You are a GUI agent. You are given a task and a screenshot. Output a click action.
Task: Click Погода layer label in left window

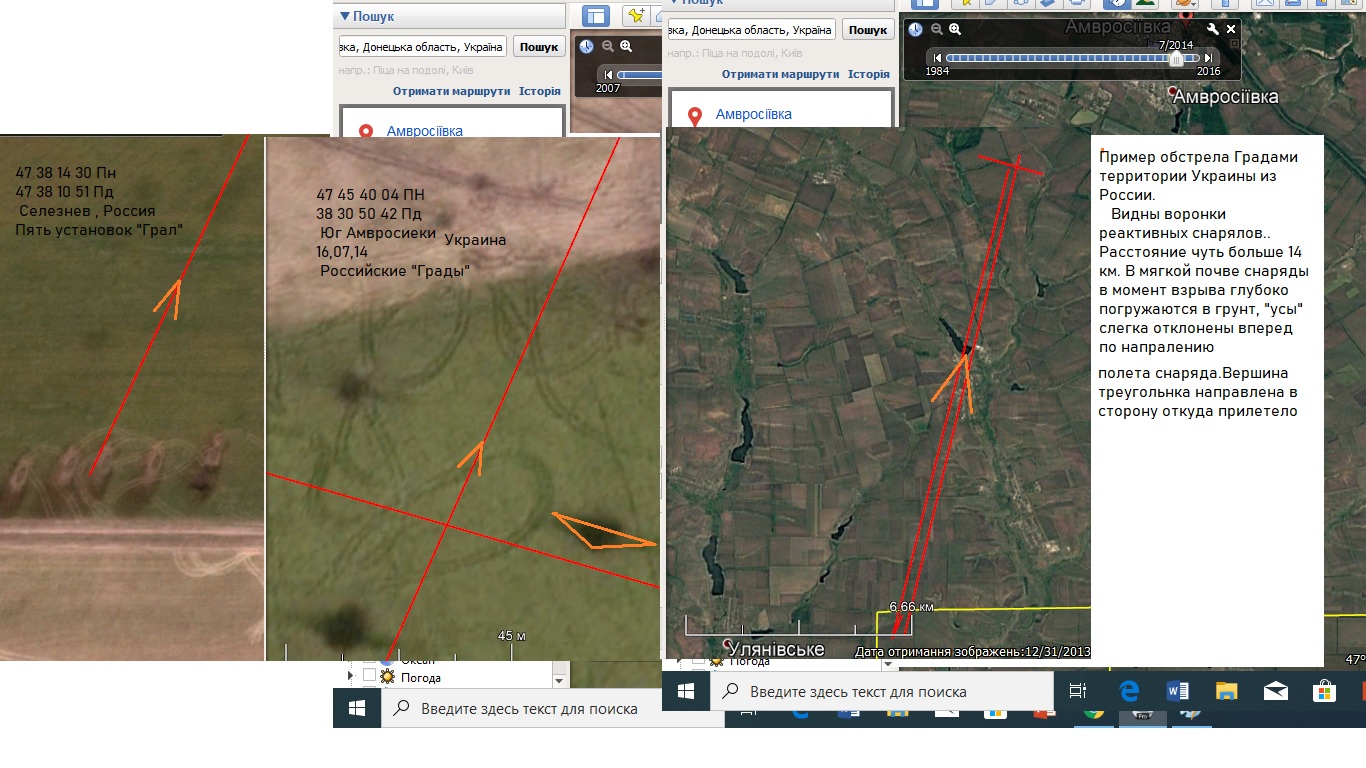coord(421,677)
